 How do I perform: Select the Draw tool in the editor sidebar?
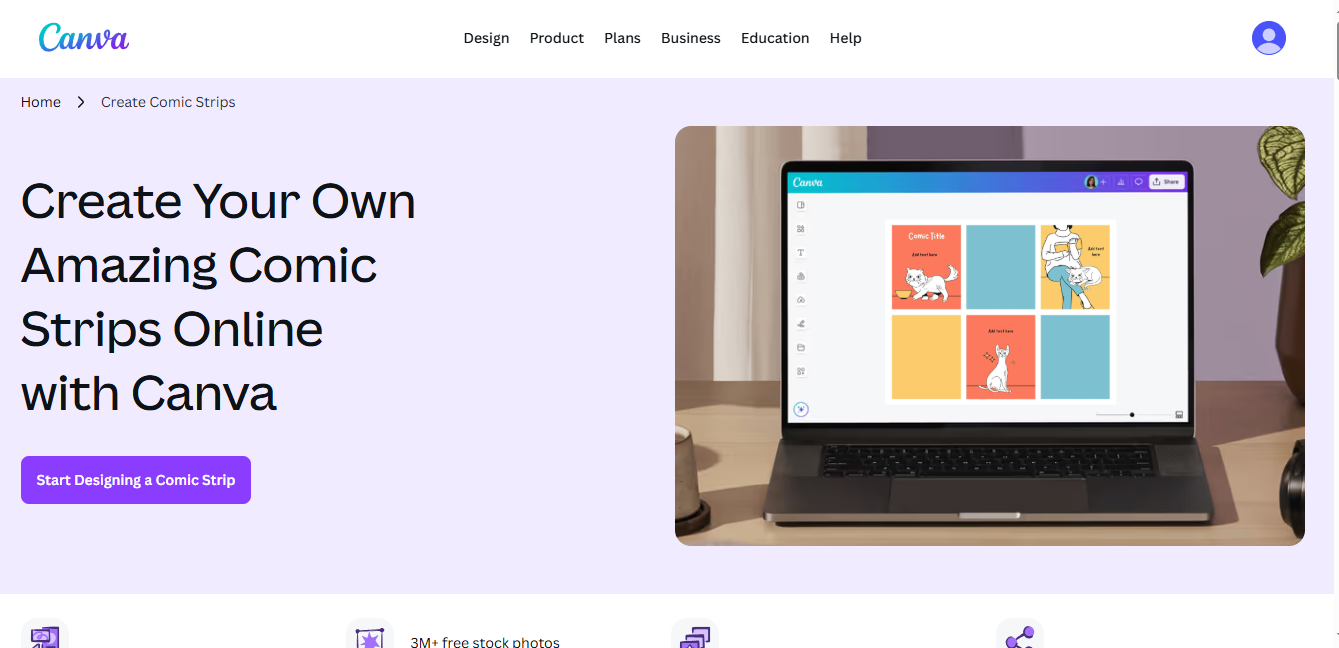tap(800, 324)
